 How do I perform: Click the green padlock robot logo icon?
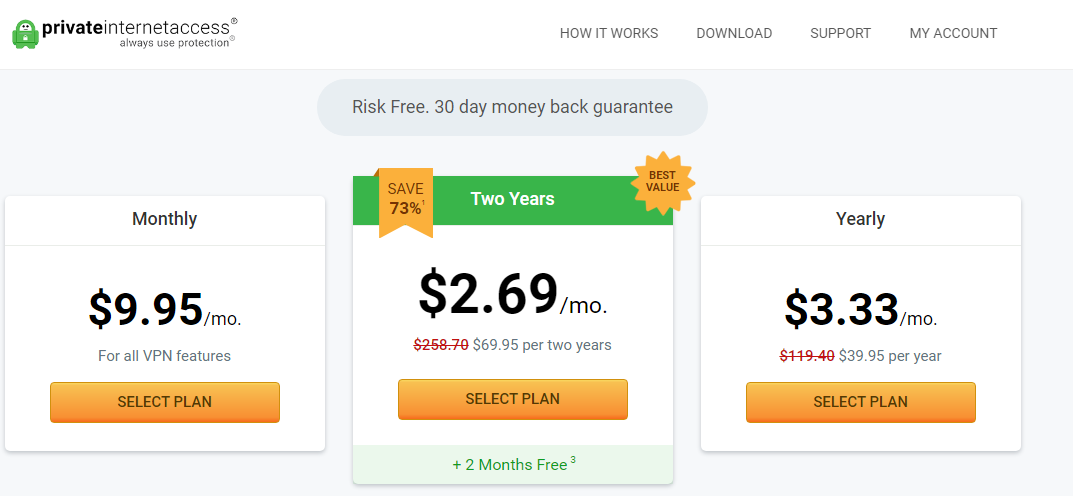click(26, 34)
